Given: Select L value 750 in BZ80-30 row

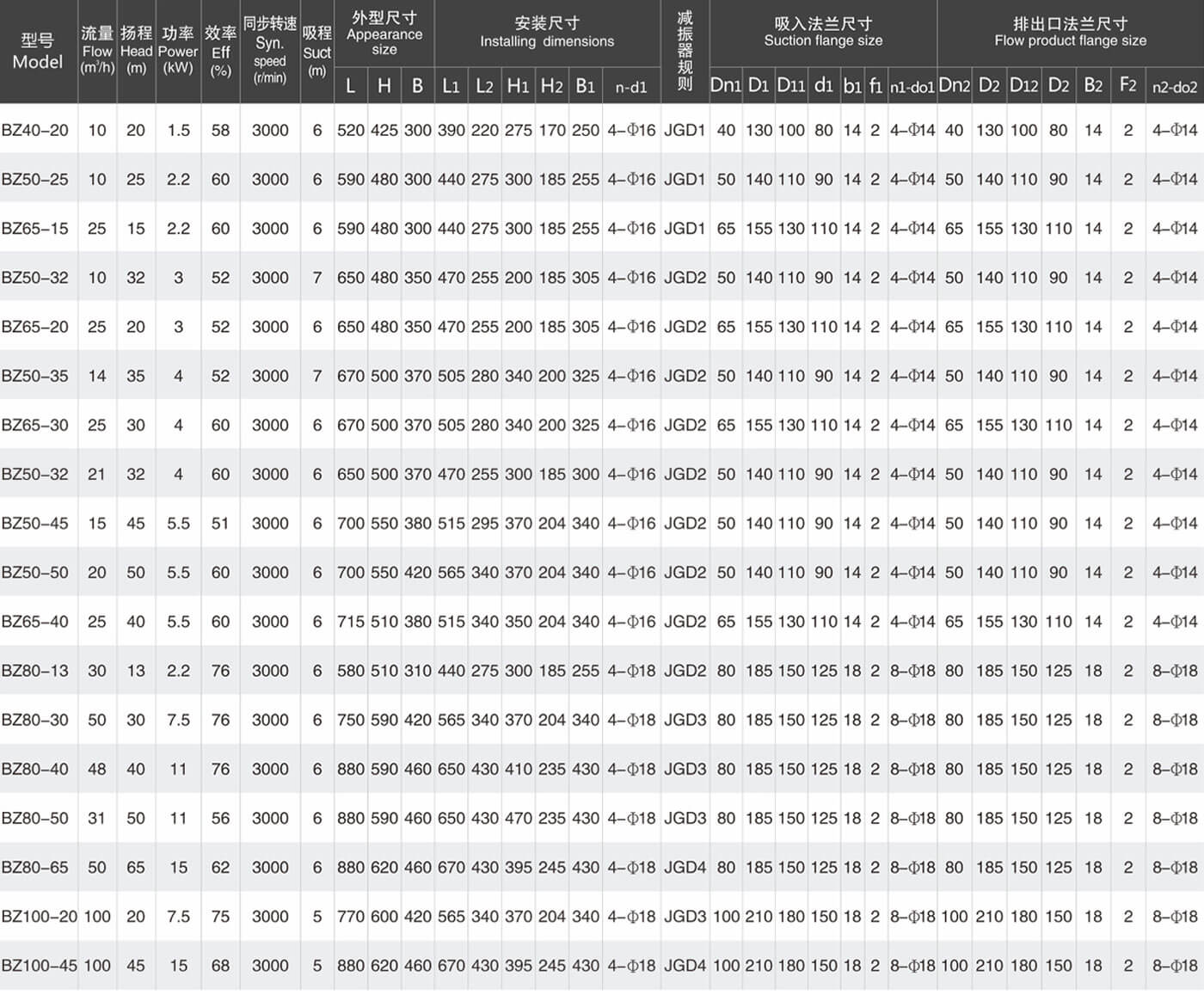Looking at the screenshot, I should point(351,719).
